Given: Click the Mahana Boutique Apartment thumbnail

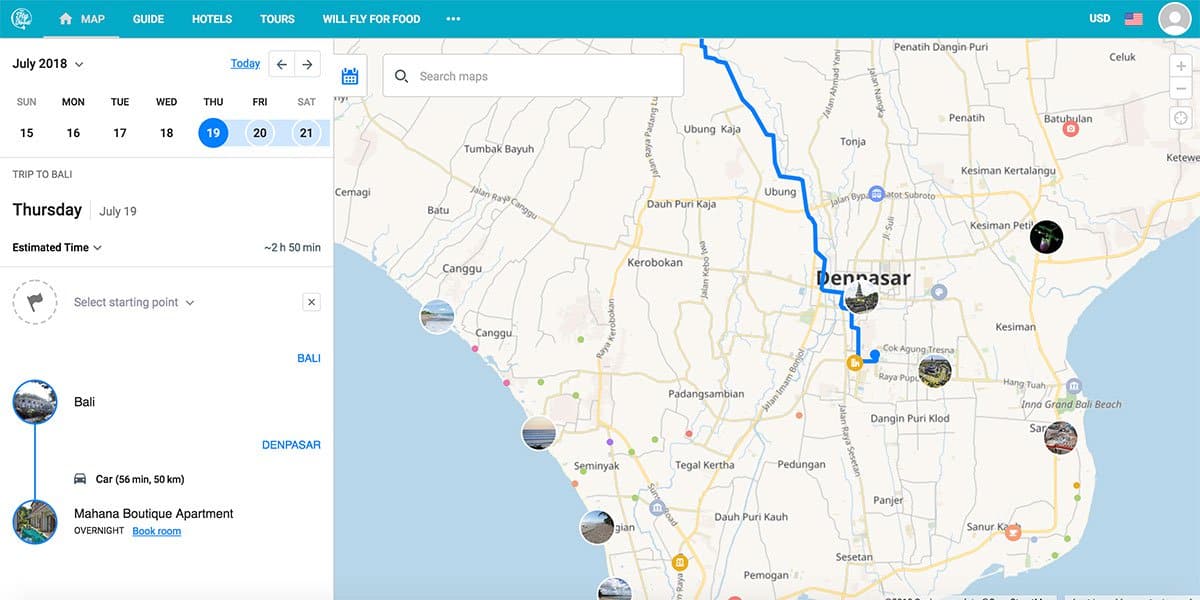Looking at the screenshot, I should [35, 522].
